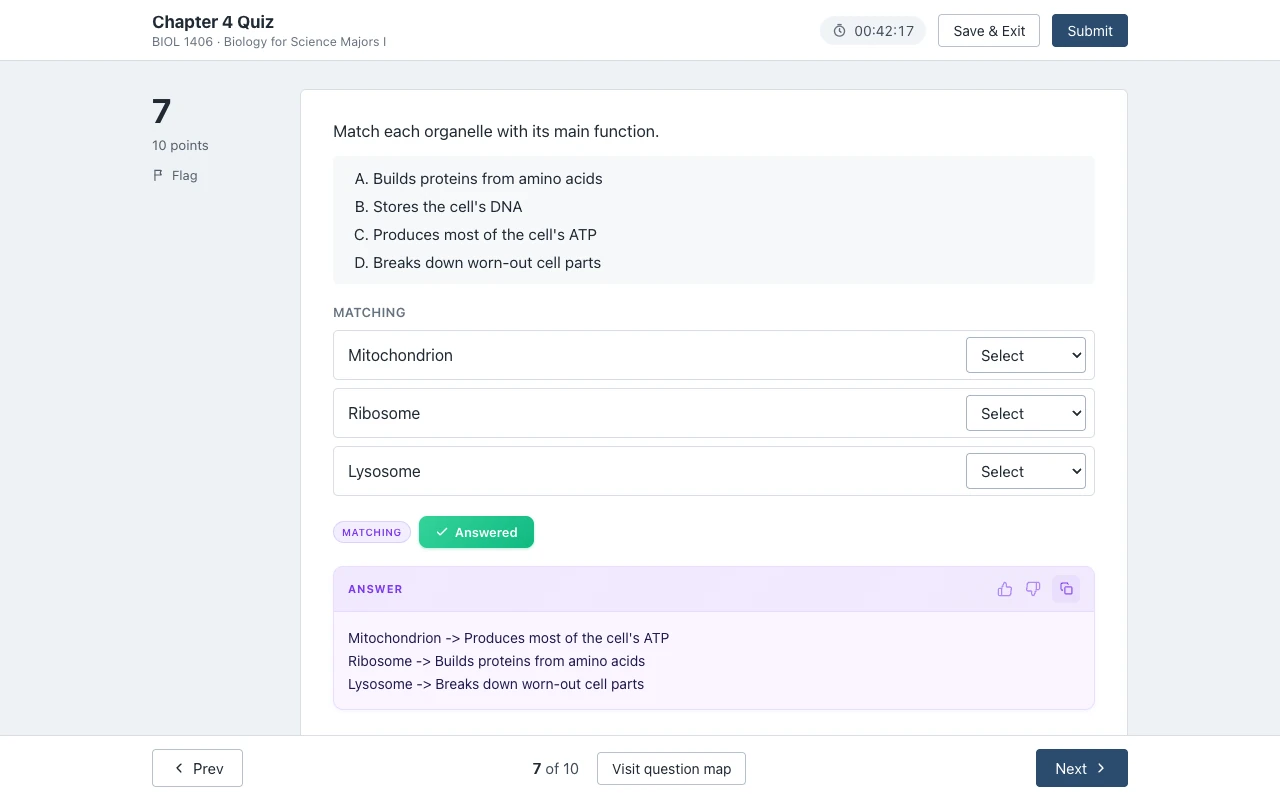
Task: Click Save & Exit
Action: click(989, 30)
